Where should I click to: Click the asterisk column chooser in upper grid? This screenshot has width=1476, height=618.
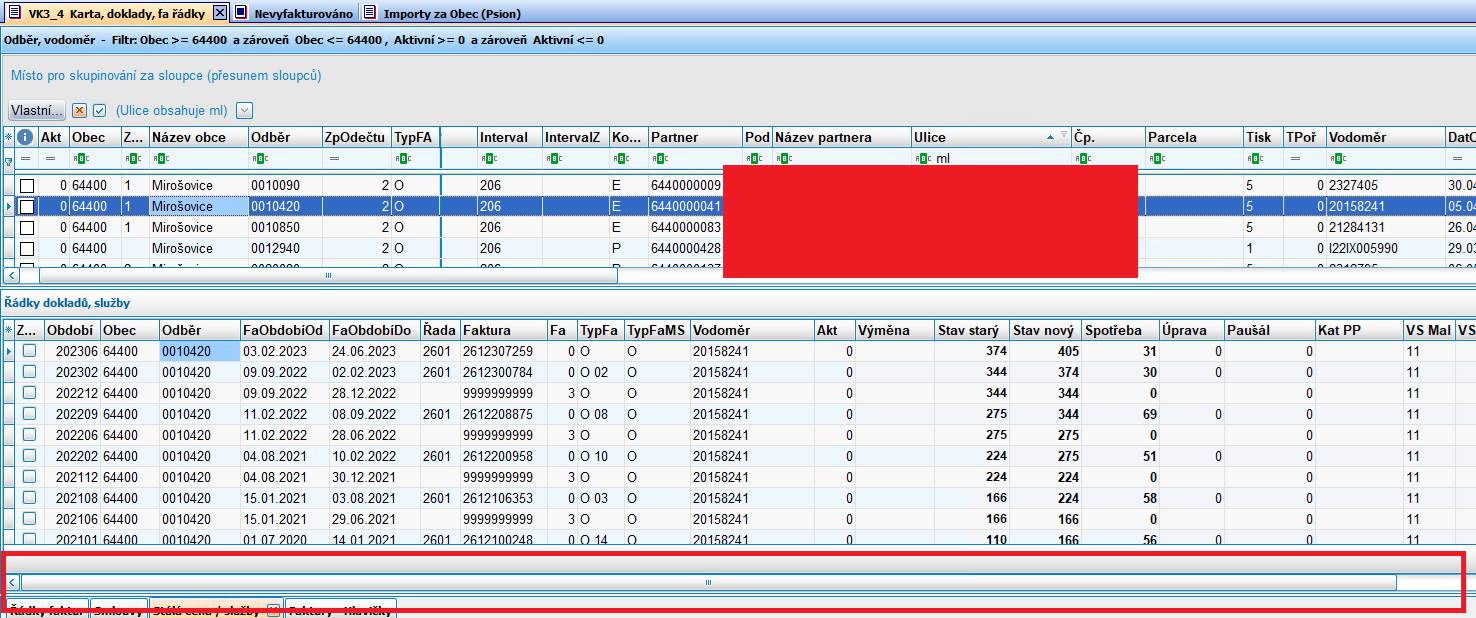[x=9, y=137]
